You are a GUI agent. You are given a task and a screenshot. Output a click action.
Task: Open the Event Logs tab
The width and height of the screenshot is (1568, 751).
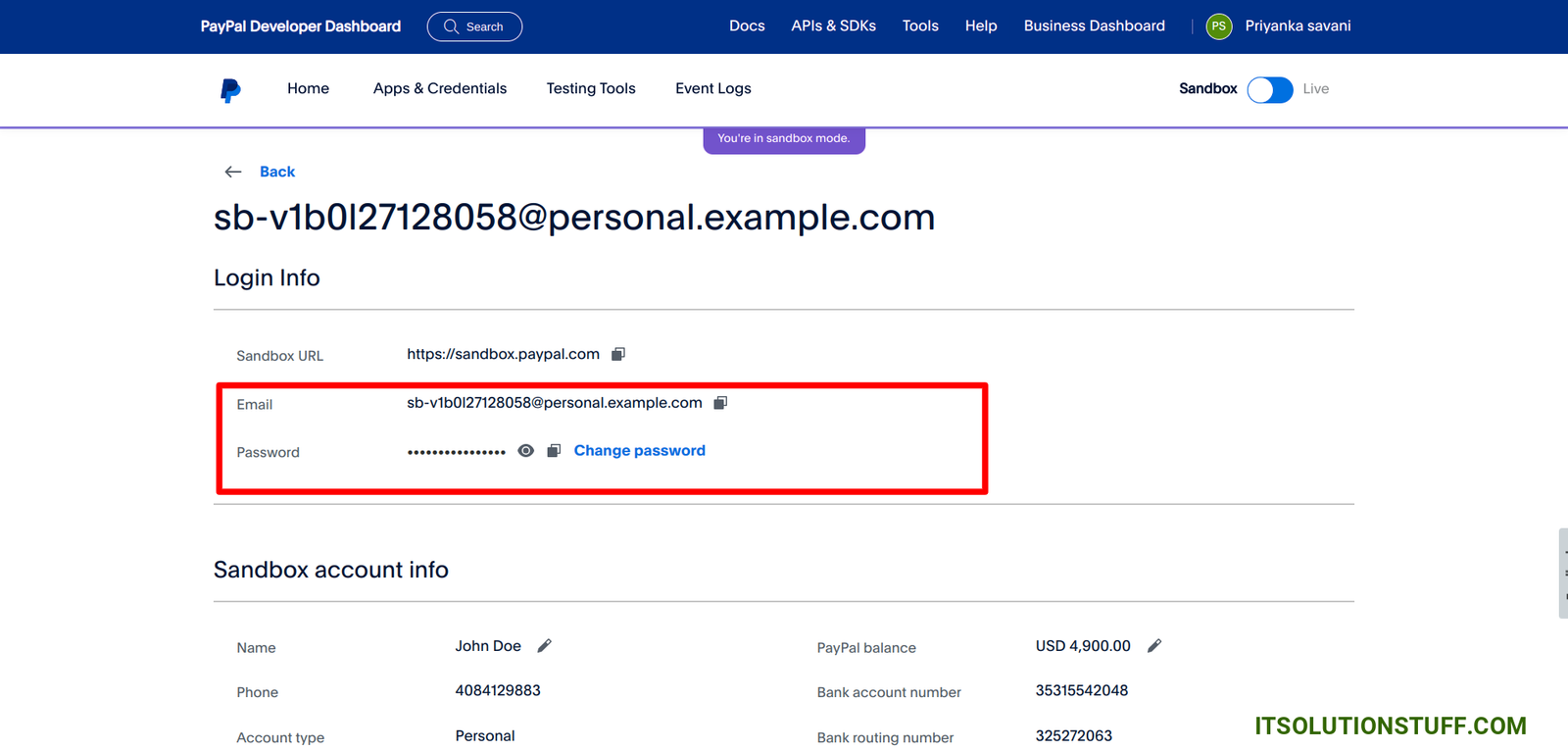point(713,88)
